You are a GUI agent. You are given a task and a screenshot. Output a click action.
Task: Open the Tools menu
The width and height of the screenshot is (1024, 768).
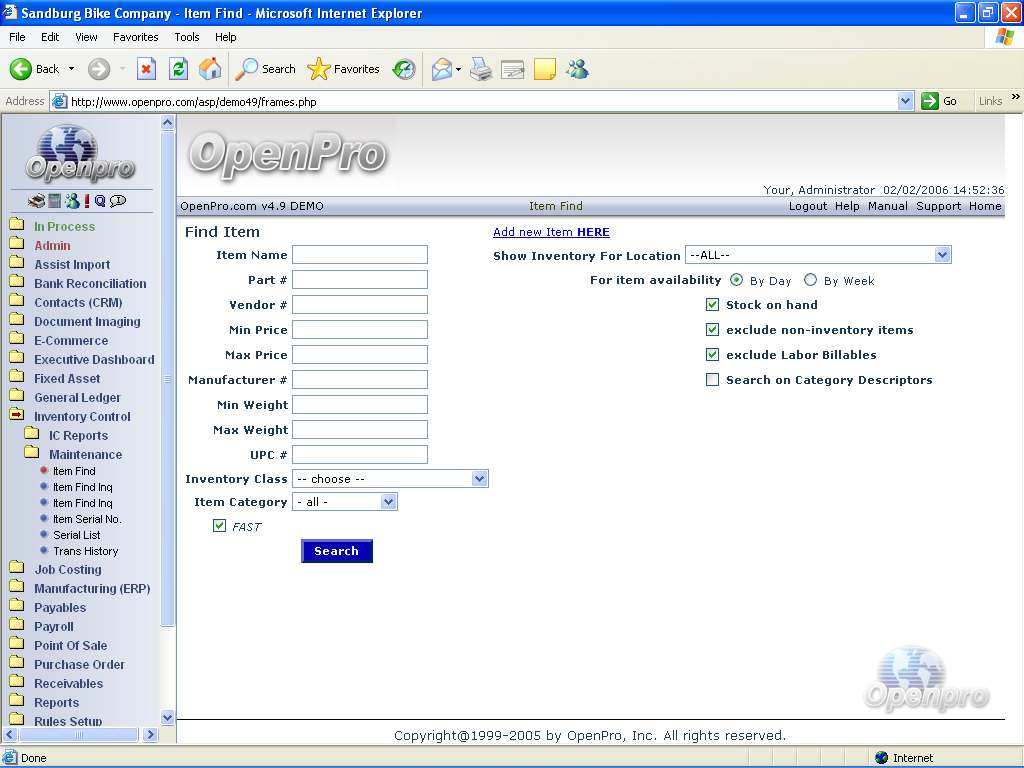[x=187, y=37]
